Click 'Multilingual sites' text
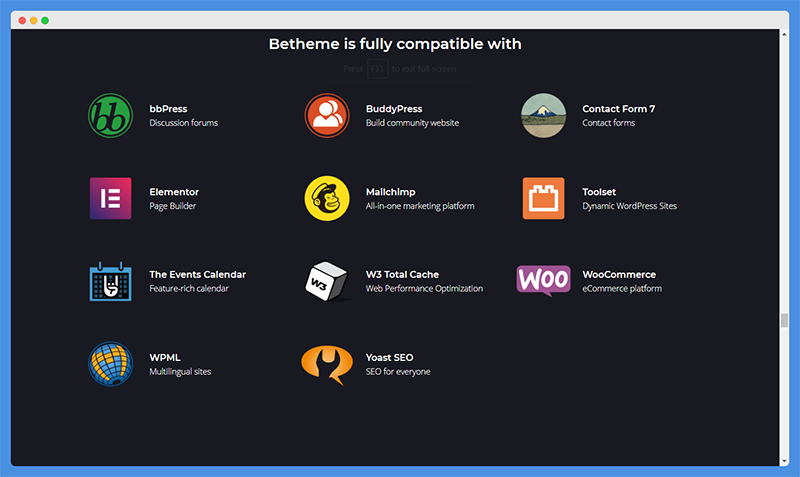The width and height of the screenshot is (800, 477). point(180,372)
